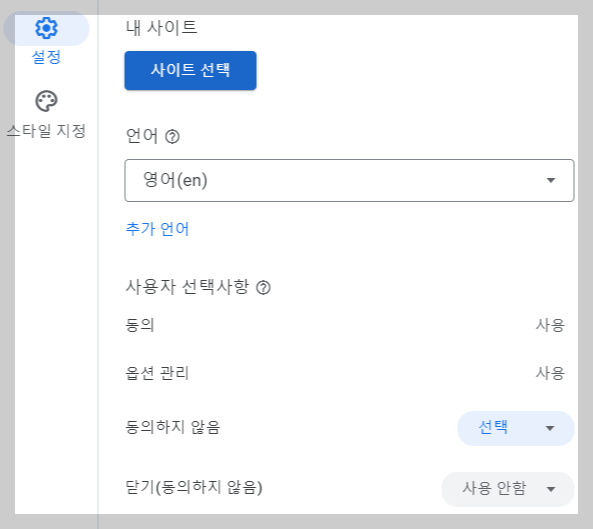Screen dimensions: 593x529
Task: Click 사용 value in 옵션 관리 row
Action: click(550, 373)
